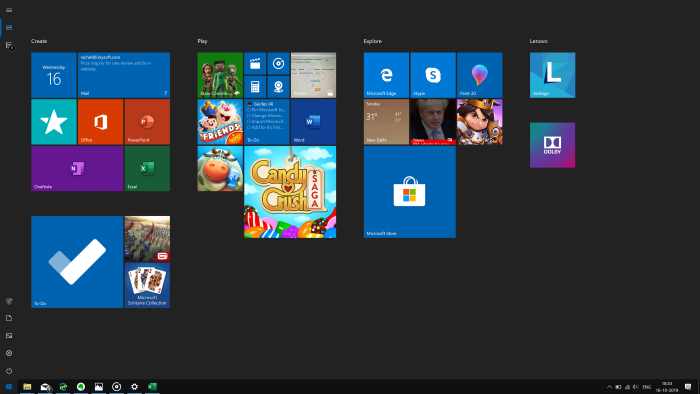This screenshot has height=394, width=700.
Task: Open the green Edge icon on the taskbar
Action: [63, 386]
